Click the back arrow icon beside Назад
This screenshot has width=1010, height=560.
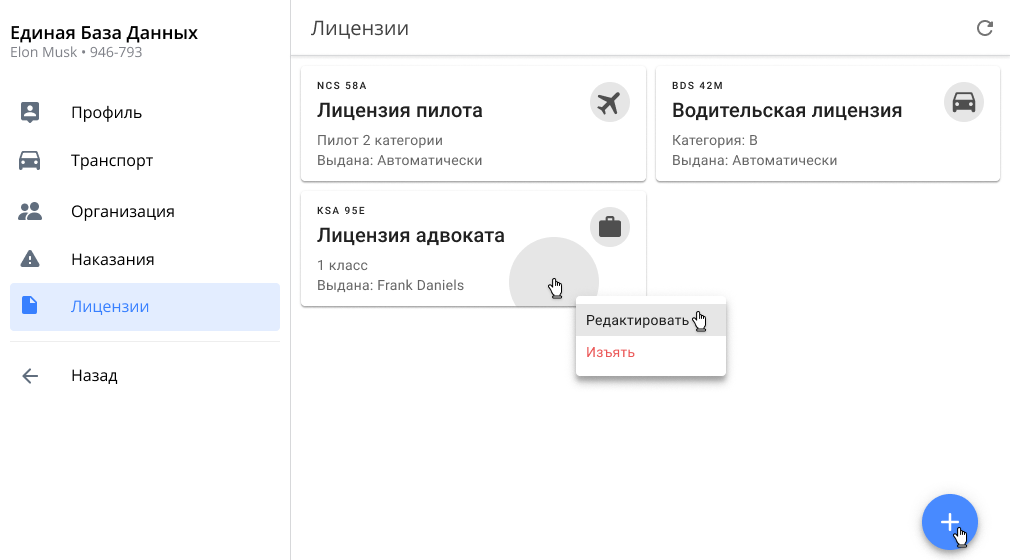(30, 376)
